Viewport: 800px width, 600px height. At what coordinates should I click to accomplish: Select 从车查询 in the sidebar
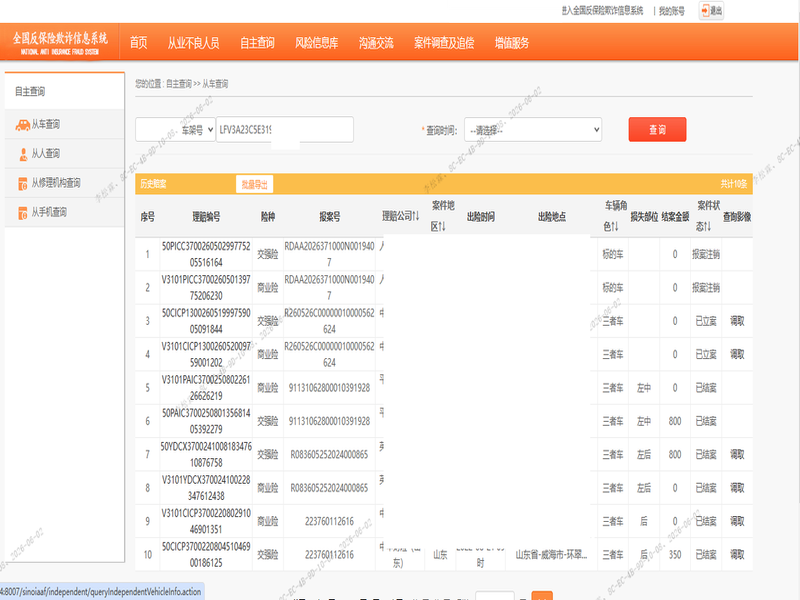[x=45, y=124]
